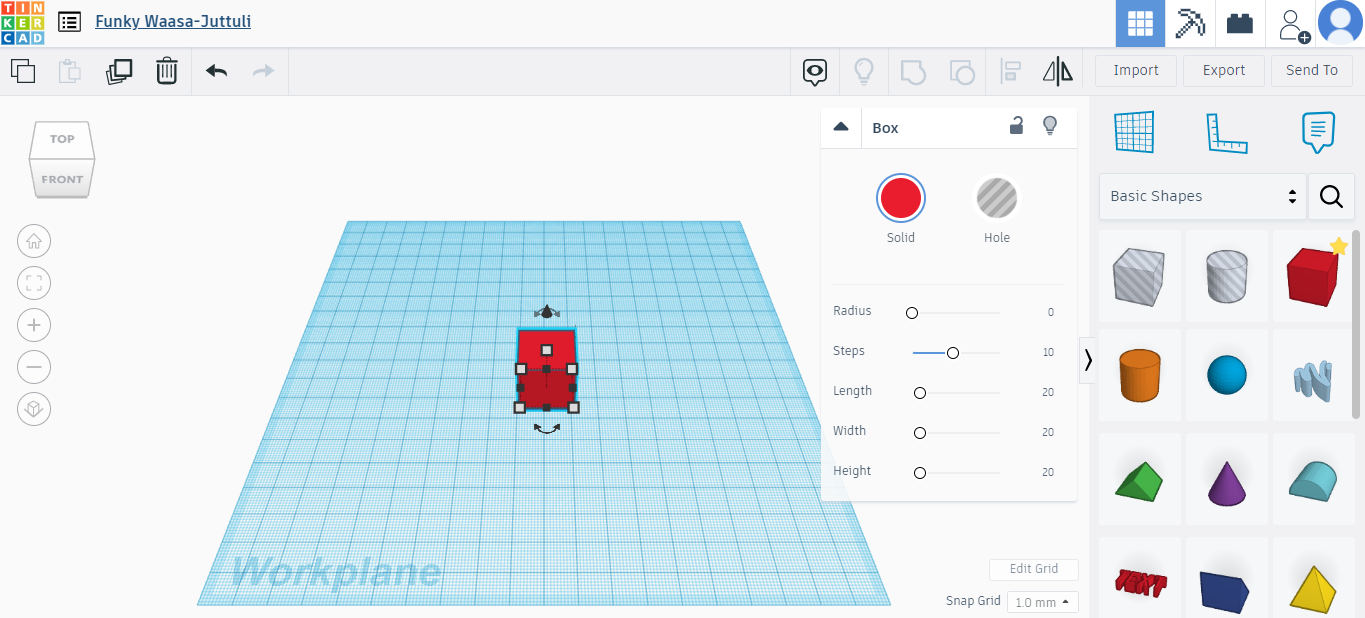Click the Import button
The height and width of the screenshot is (618, 1365).
(1136, 70)
